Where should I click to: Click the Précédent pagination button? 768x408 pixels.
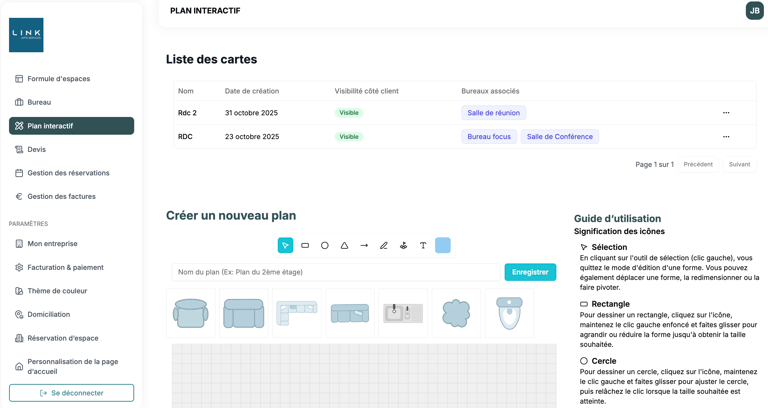698,165
